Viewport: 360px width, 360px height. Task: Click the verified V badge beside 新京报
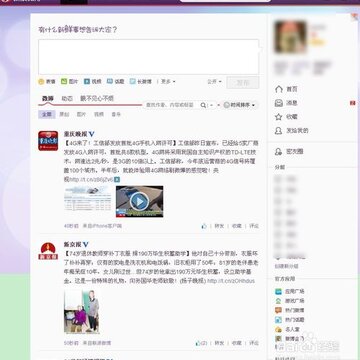point(86,244)
